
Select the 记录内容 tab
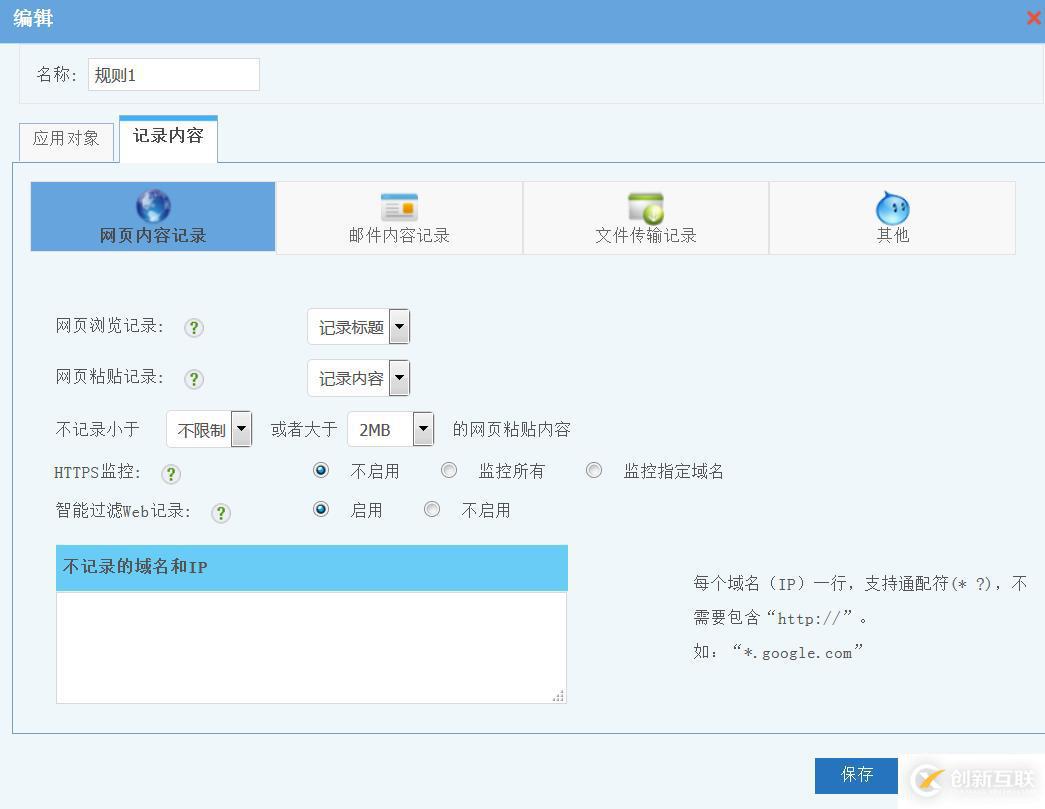tap(167, 138)
